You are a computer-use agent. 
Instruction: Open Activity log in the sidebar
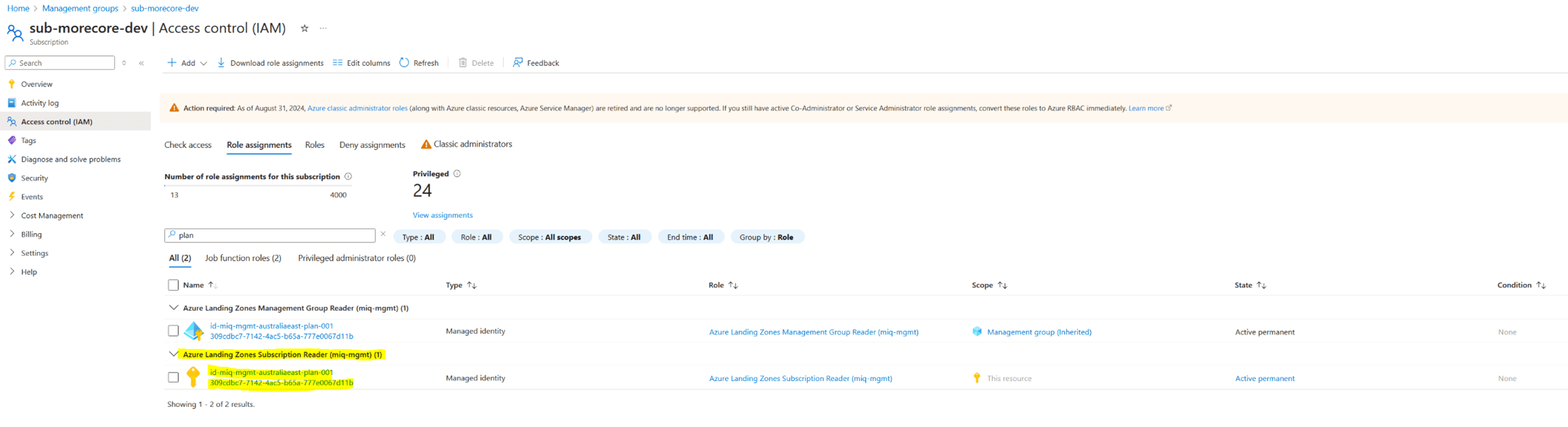tap(39, 103)
